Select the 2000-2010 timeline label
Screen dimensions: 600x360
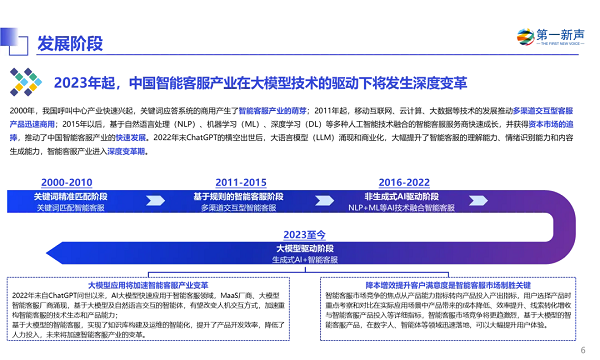(67, 182)
